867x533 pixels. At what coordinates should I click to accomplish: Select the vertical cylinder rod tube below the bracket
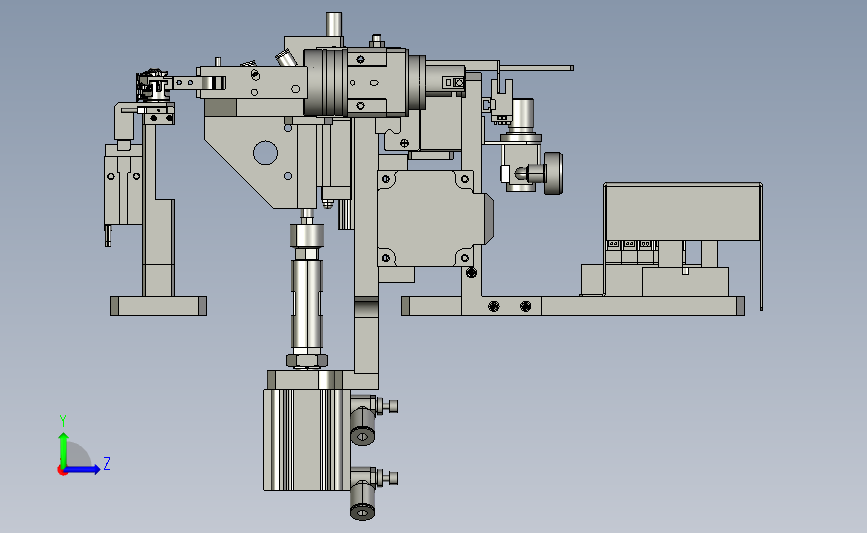tap(306, 306)
